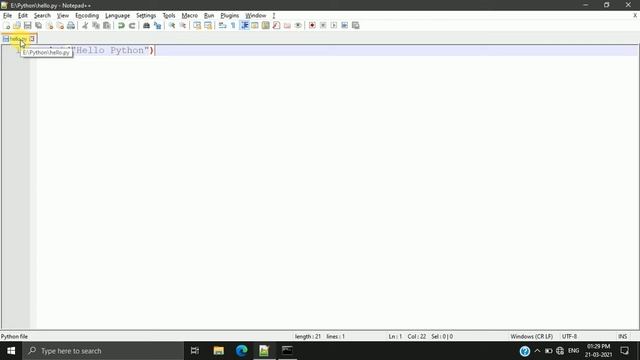Click 'UTF-8' encoding status bar entry
640x360 pixels.
pos(569,336)
